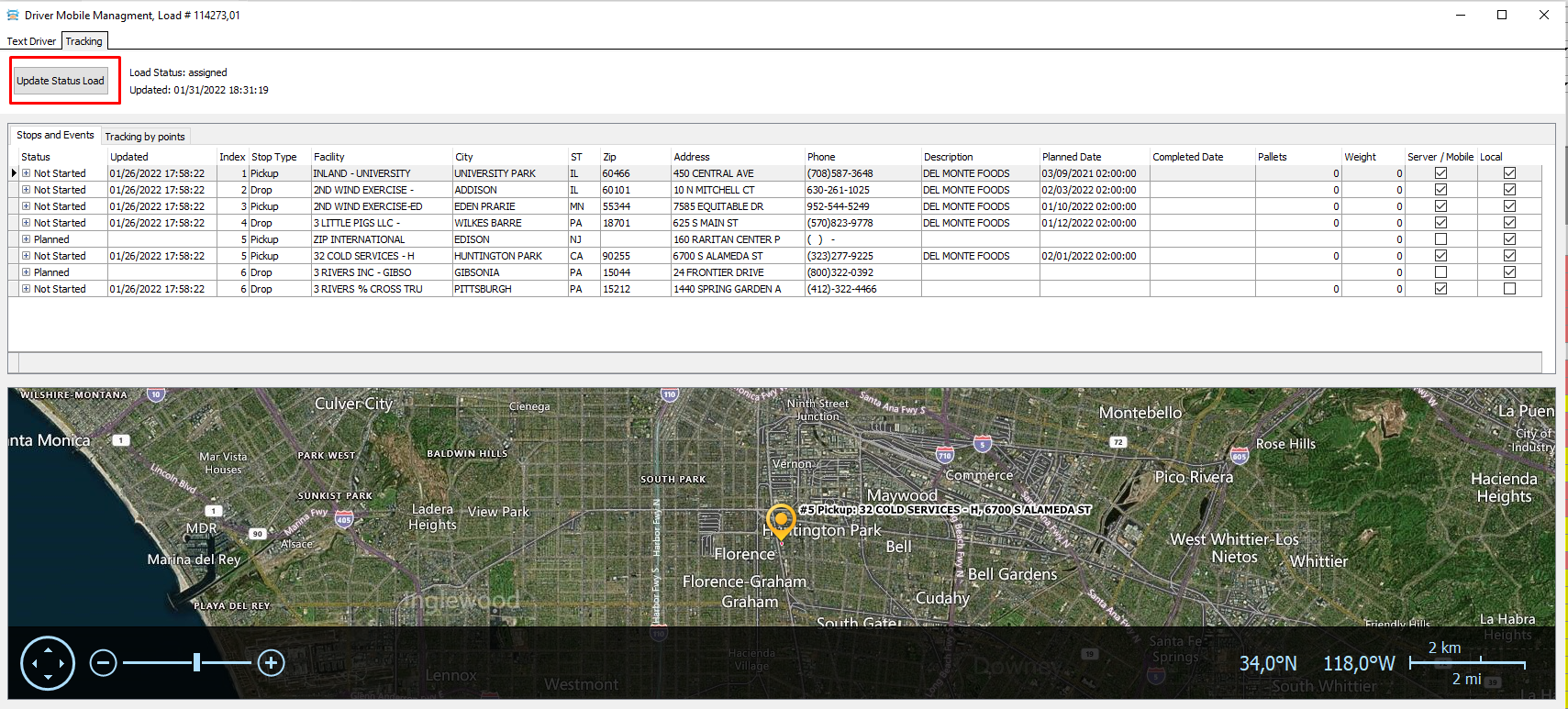
Task: Toggle Server/Mobile checkbox for ZIP INTERNATIONAL row
Action: [x=1440, y=239]
